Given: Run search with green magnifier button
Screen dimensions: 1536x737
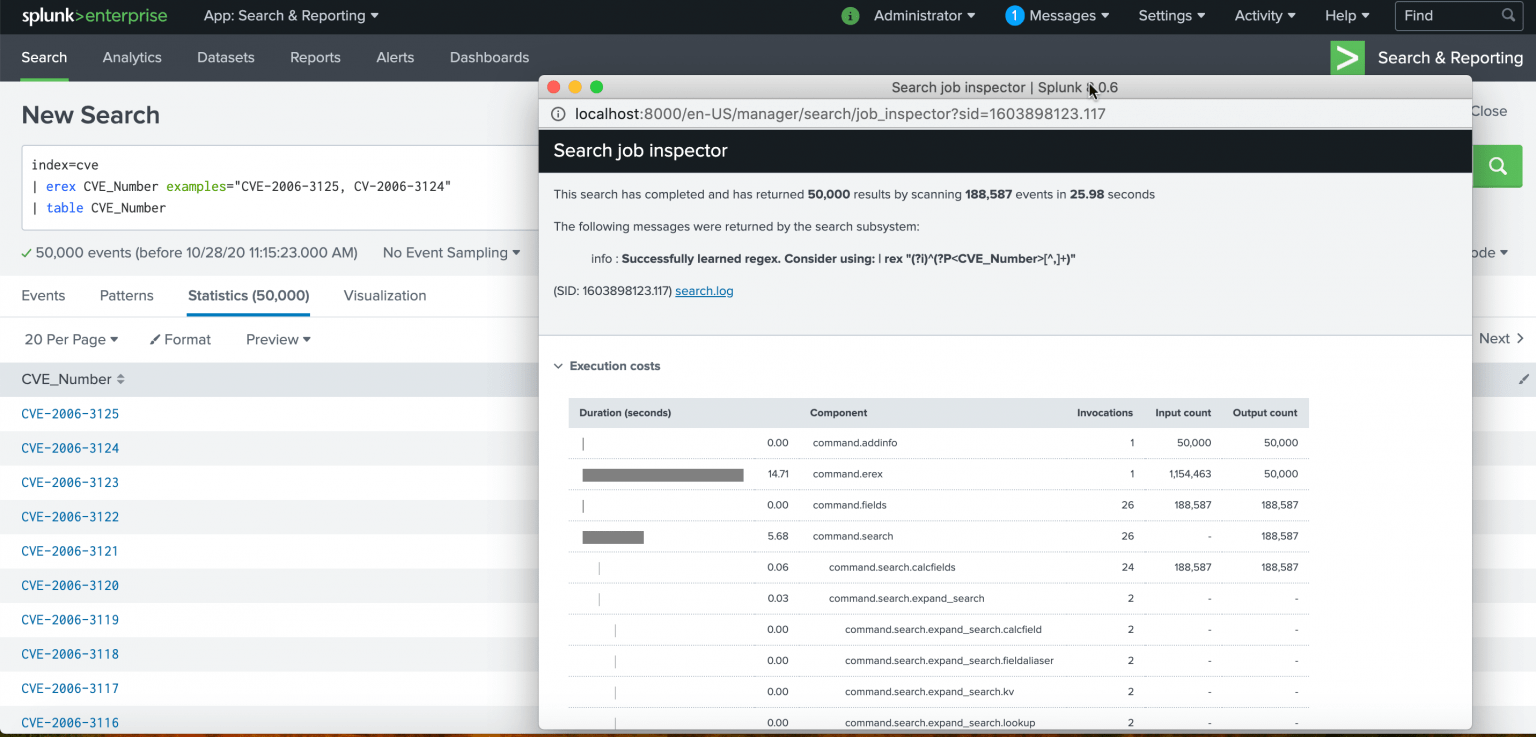Looking at the screenshot, I should (x=1498, y=166).
